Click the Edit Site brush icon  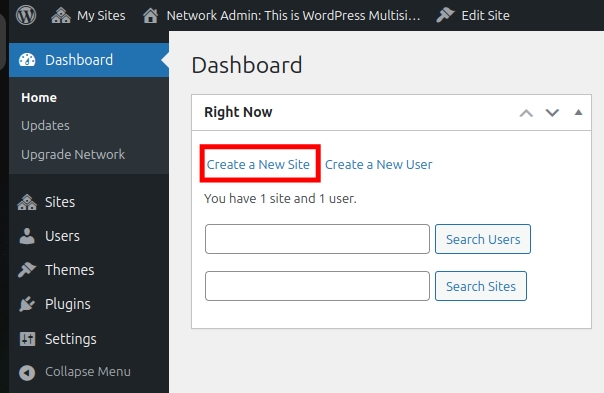(x=445, y=15)
